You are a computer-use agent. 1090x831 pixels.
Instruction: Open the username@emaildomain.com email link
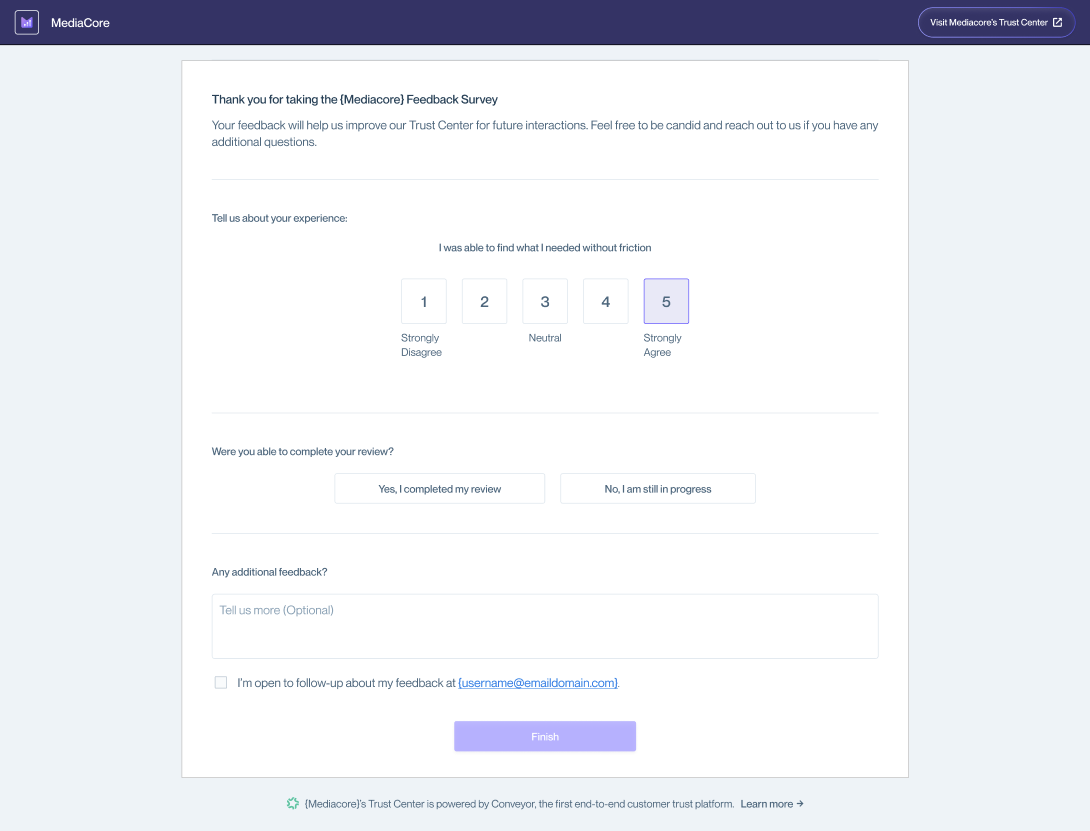pos(538,682)
